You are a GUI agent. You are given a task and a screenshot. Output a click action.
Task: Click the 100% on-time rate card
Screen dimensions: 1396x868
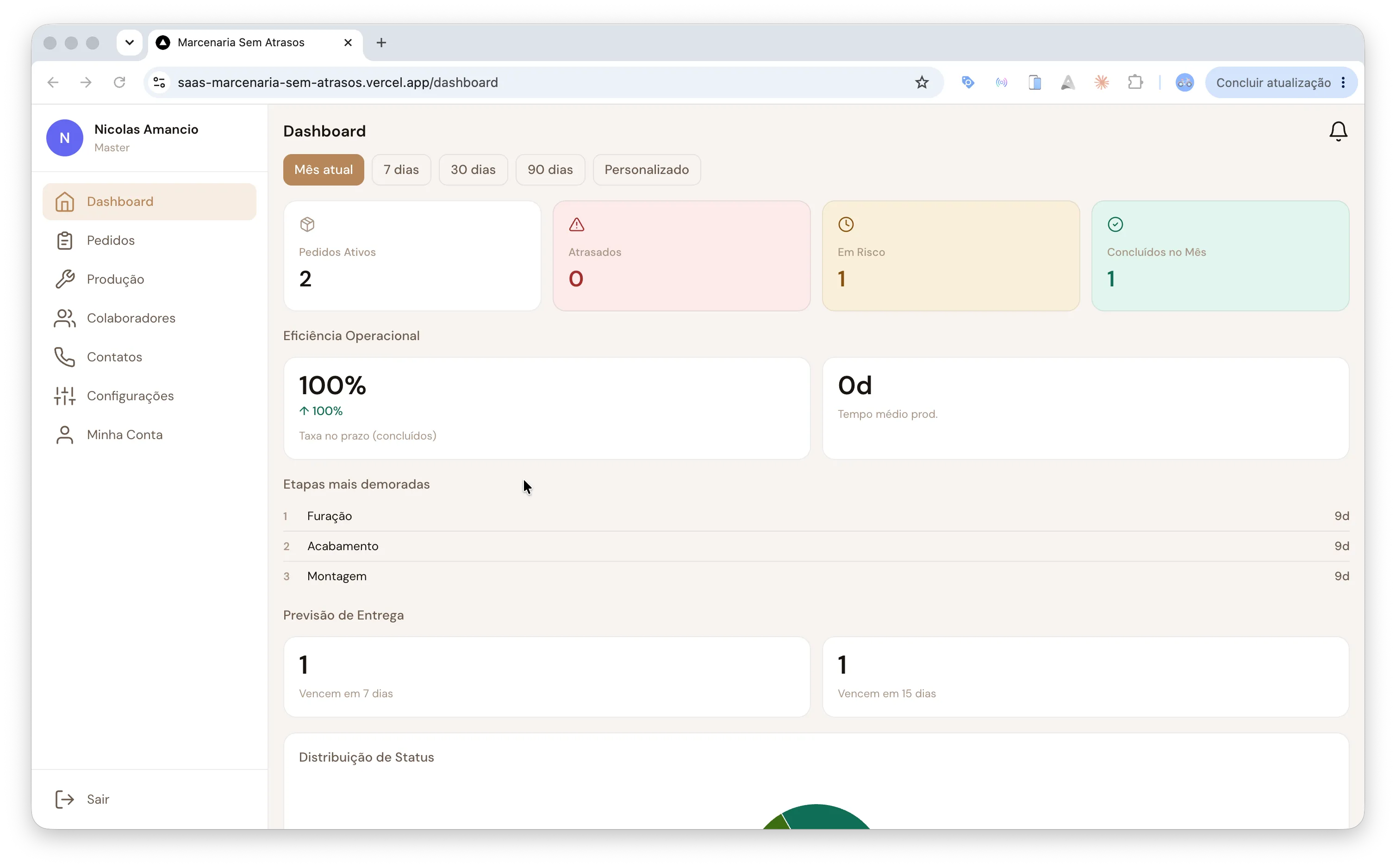tap(546, 408)
